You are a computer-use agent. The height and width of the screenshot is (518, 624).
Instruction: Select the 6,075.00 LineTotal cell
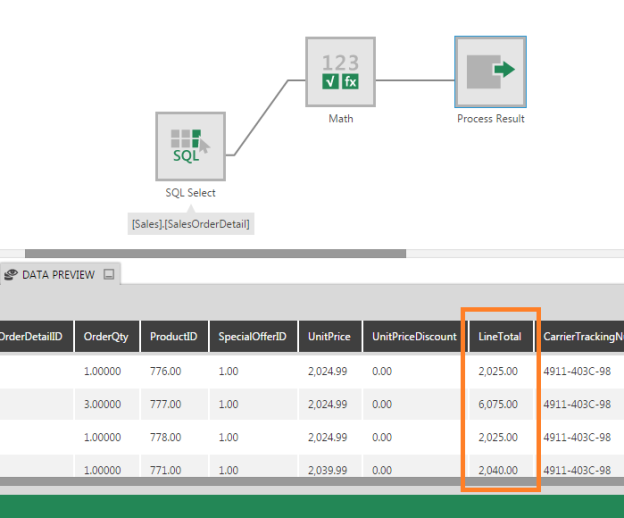coord(497,404)
